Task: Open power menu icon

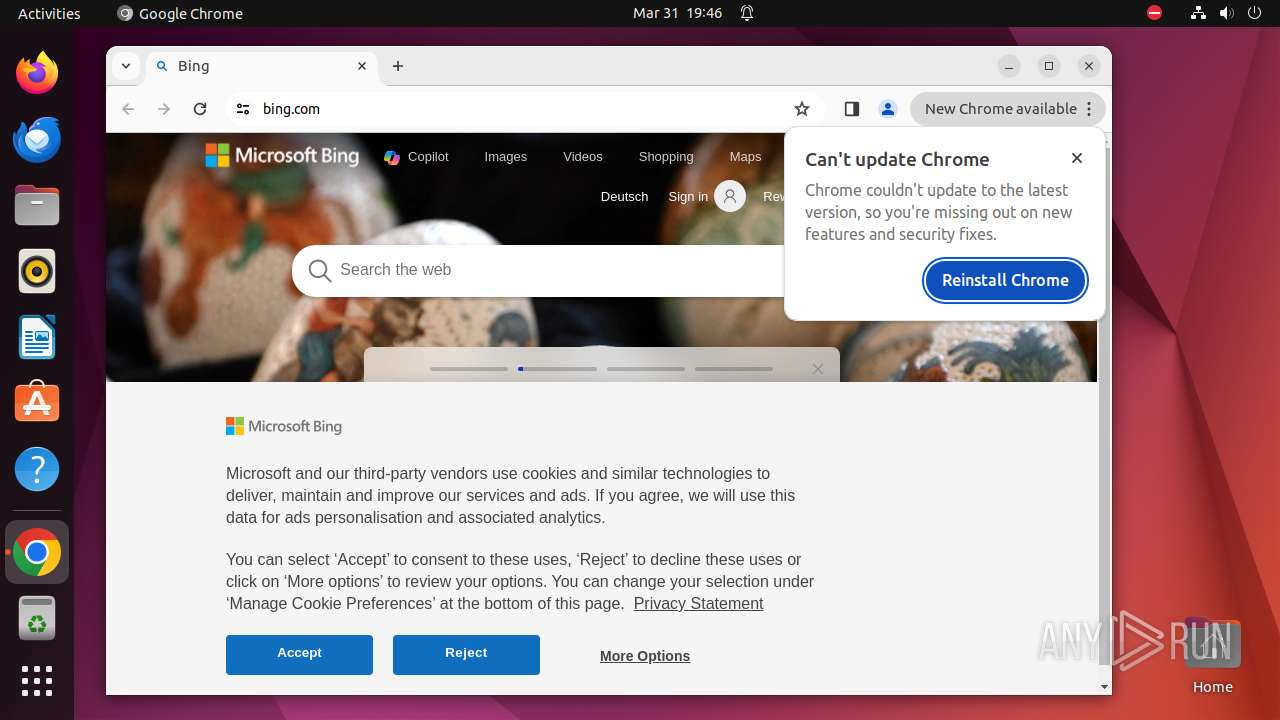Action: 1255,13
